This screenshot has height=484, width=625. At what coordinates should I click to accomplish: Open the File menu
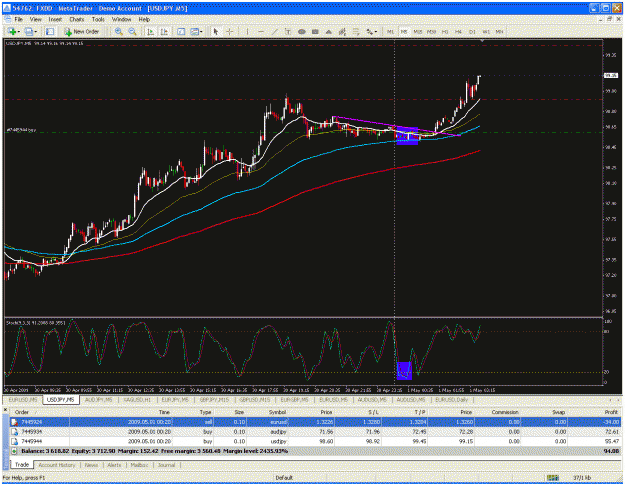pos(18,19)
